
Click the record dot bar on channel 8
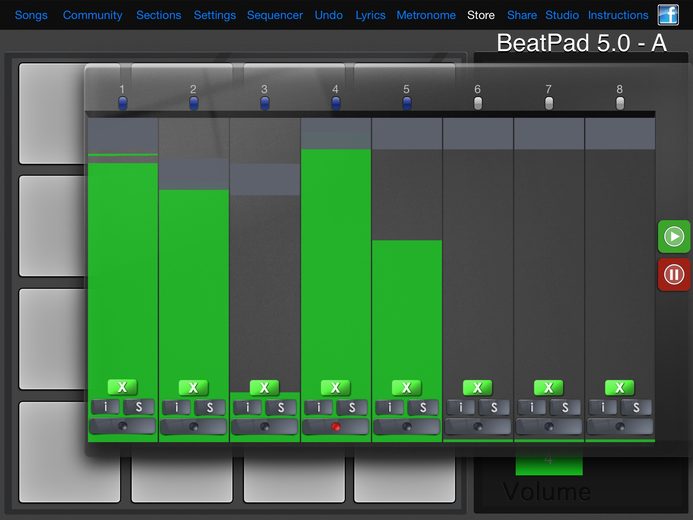point(620,426)
